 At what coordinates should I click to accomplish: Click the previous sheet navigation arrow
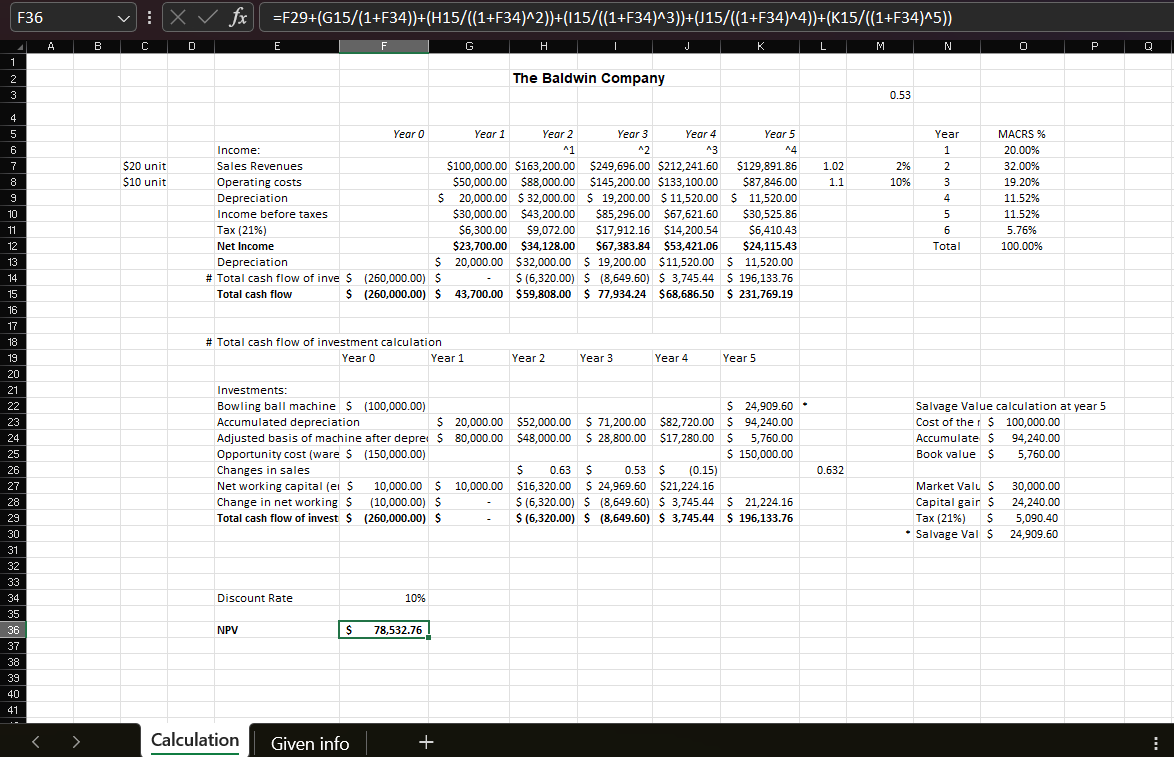[36, 742]
